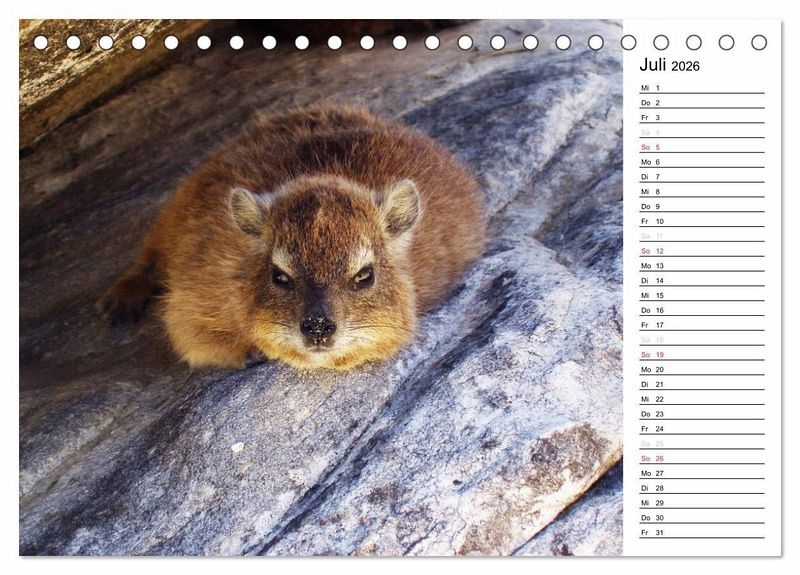Click the Fr 3 entry line
The width and height of the screenshot is (800, 575).
point(701,117)
